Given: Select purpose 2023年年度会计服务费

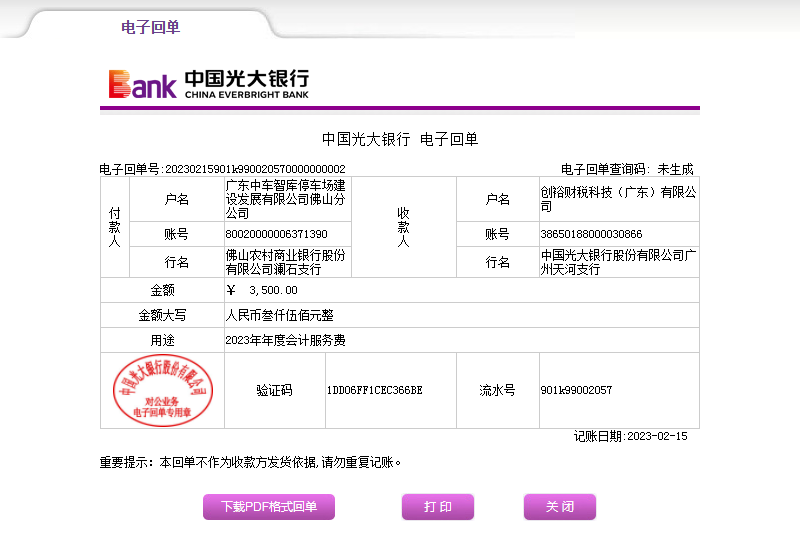Looking at the screenshot, I should pyautogui.click(x=286, y=340).
